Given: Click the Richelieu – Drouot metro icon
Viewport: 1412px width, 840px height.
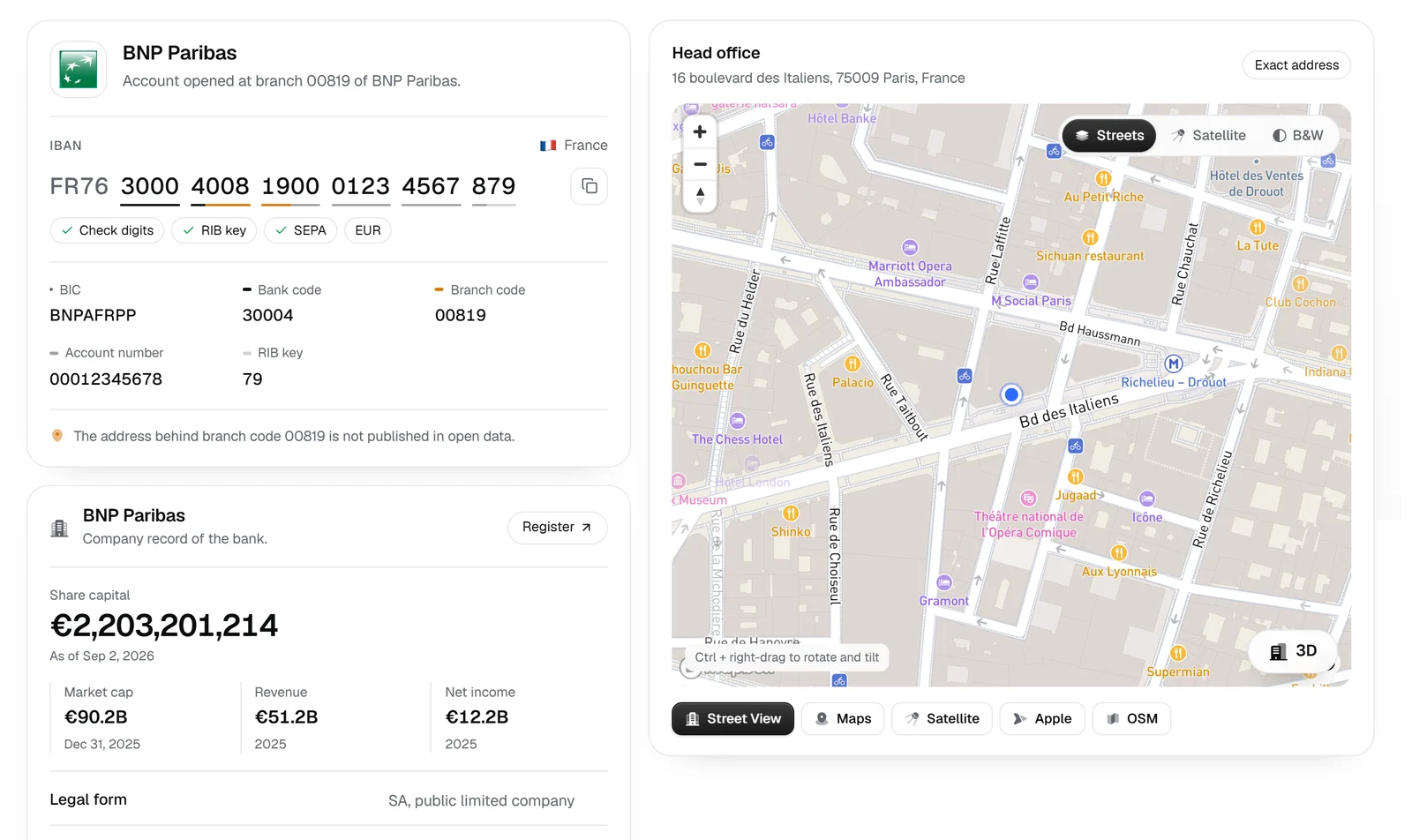Looking at the screenshot, I should (1173, 364).
